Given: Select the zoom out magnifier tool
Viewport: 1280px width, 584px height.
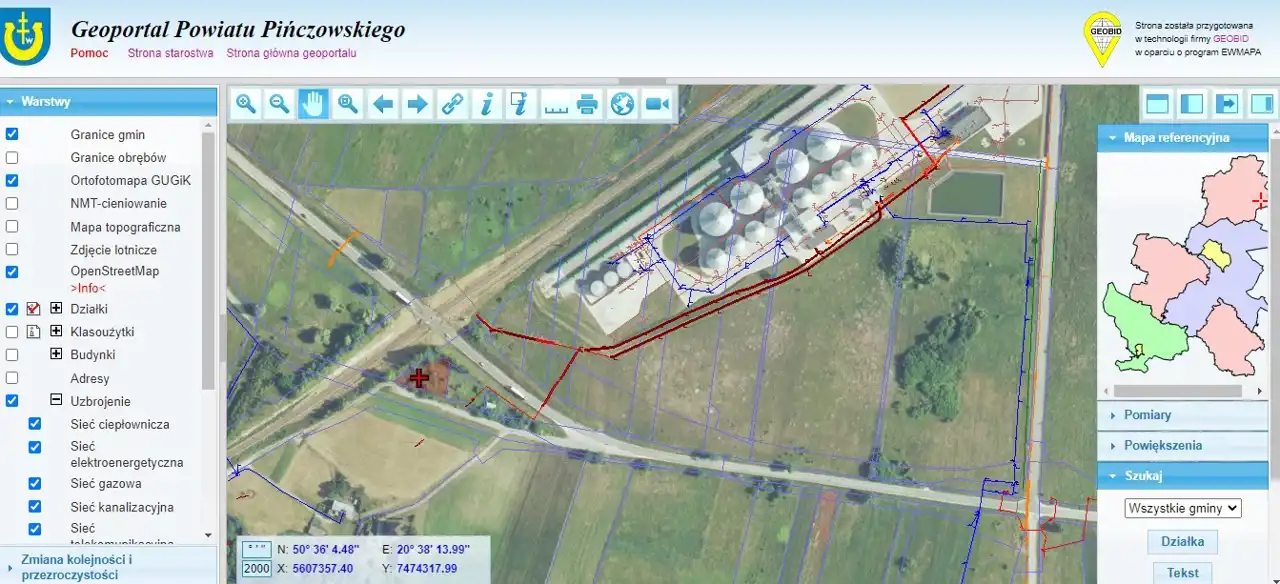Looking at the screenshot, I should tap(280, 103).
